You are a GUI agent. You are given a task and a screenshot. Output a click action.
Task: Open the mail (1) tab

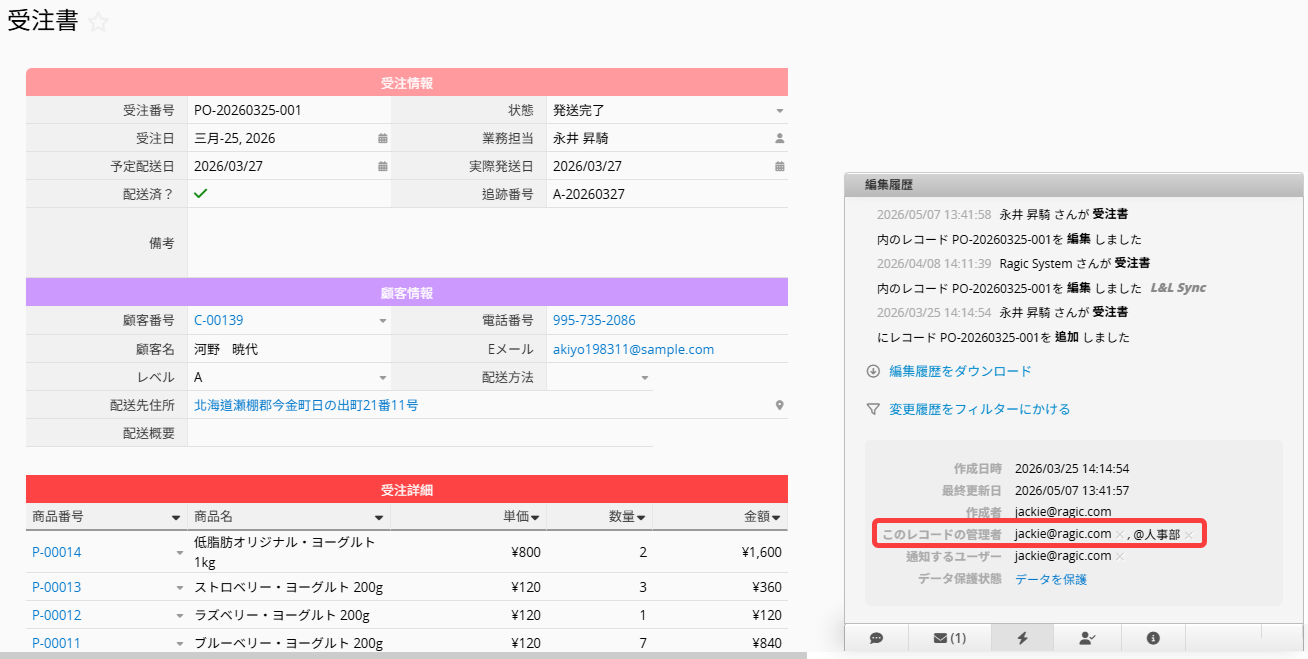click(950, 637)
